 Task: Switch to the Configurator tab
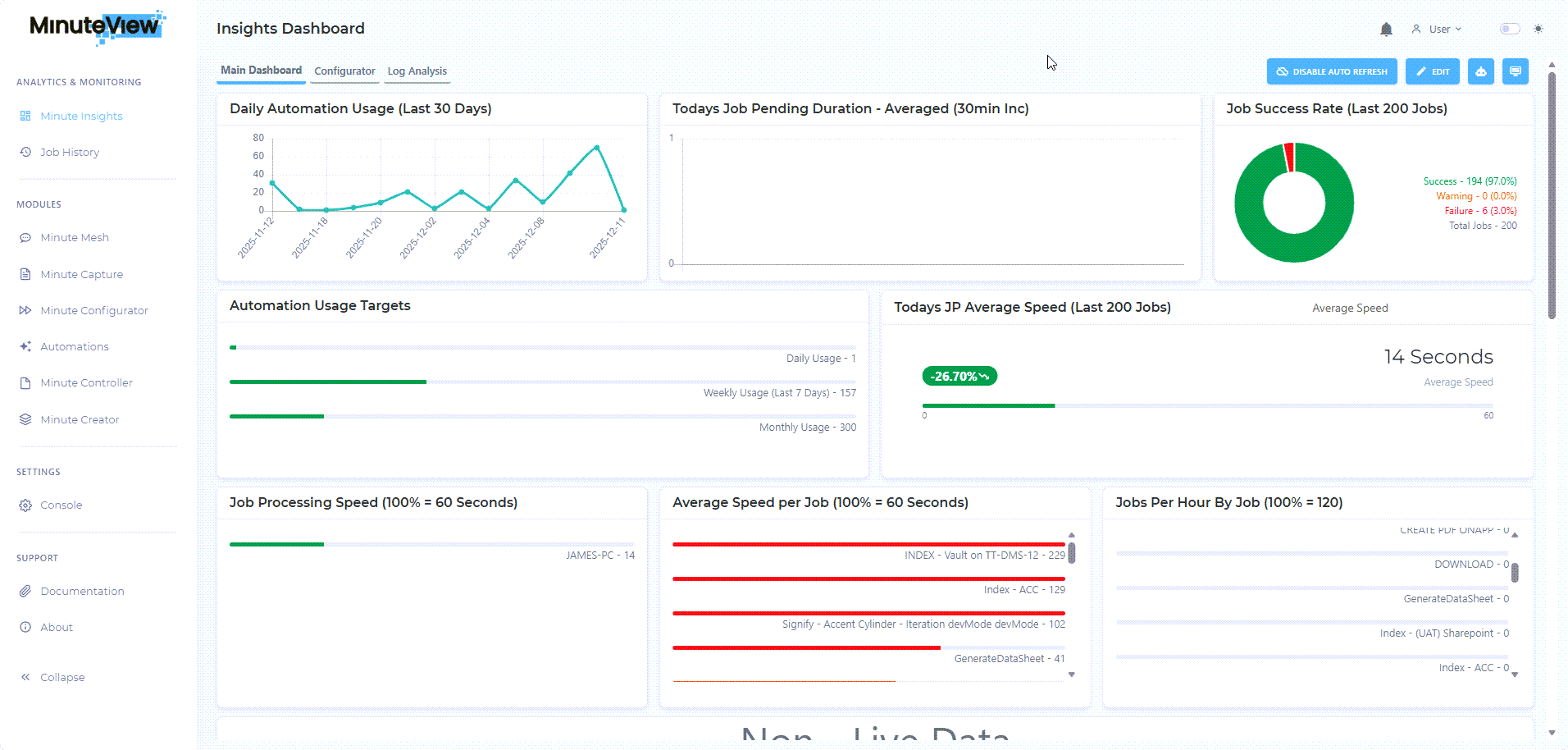[344, 71]
